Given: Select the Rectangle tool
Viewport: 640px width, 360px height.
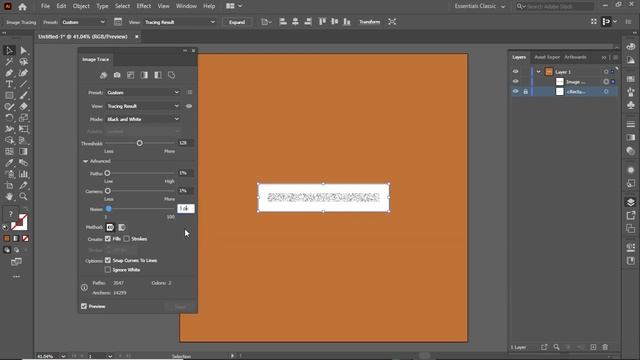Looking at the screenshot, I should pos(9,96).
